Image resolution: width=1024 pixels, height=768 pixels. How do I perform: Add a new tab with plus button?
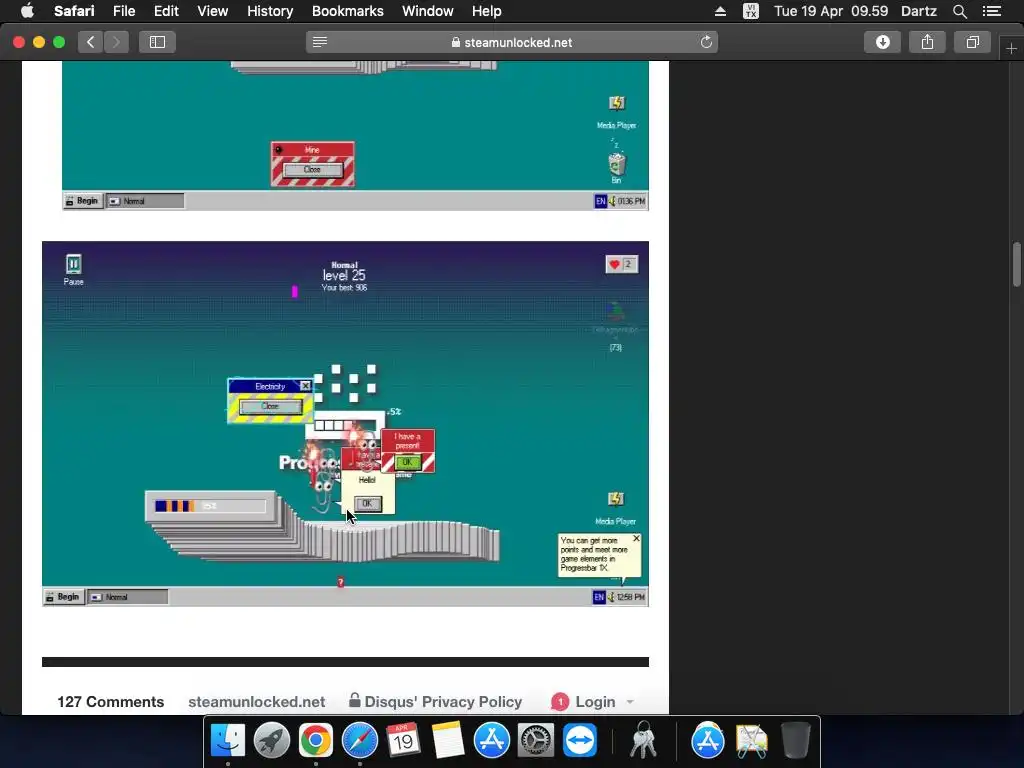pos(1011,49)
